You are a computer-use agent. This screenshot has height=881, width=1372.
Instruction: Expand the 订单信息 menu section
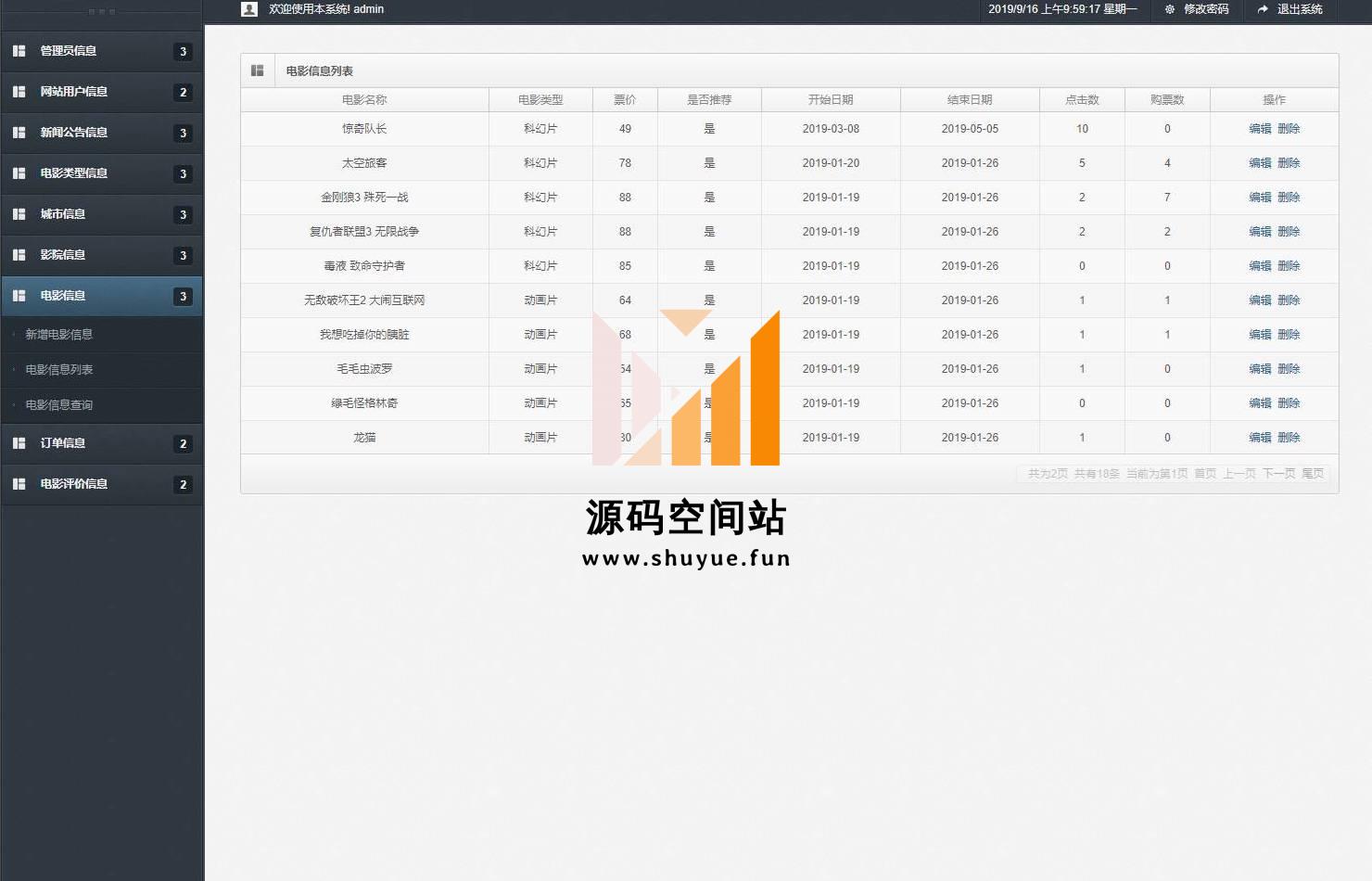pyautogui.click(x=102, y=443)
